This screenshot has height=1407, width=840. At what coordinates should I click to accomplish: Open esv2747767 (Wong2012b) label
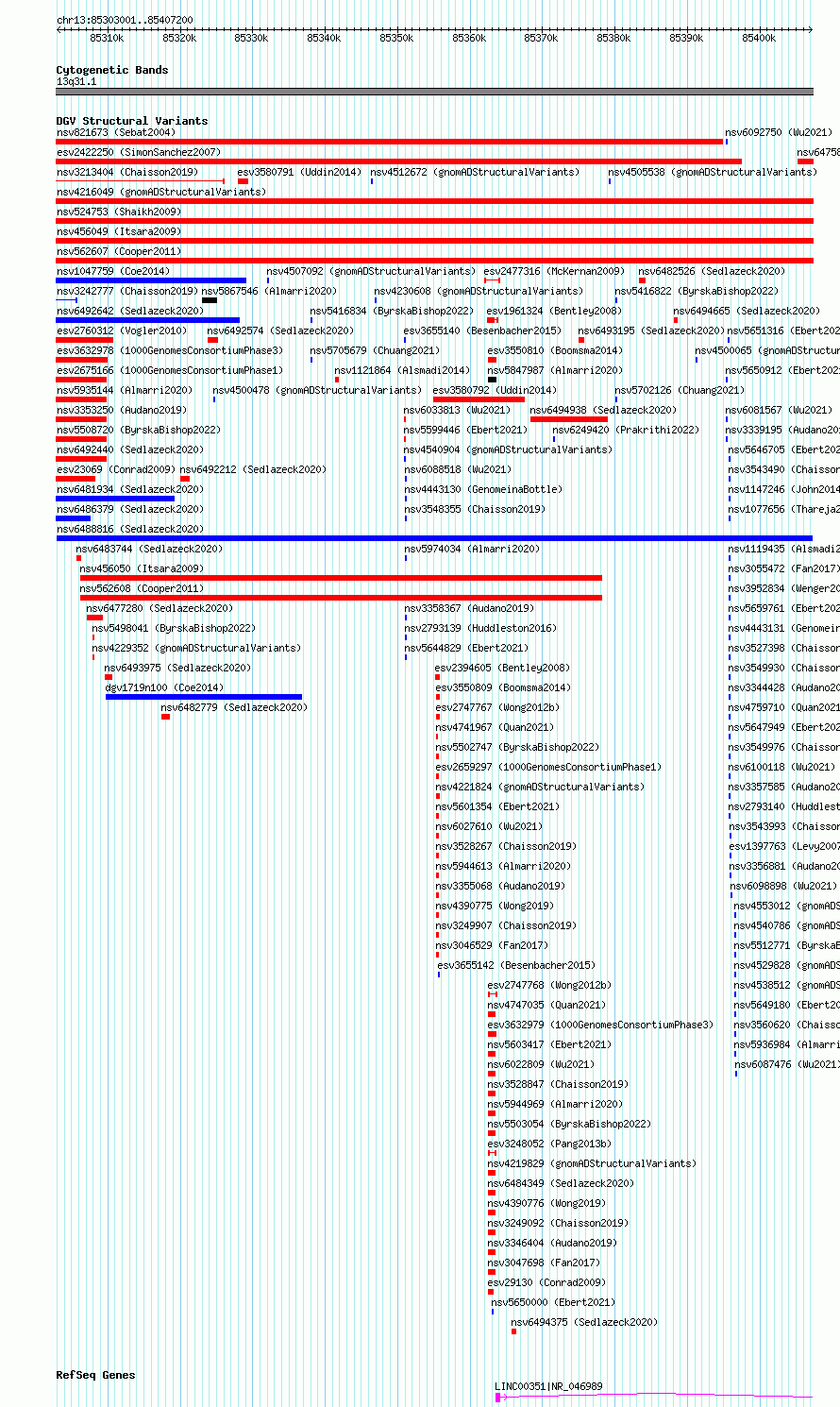(x=497, y=707)
